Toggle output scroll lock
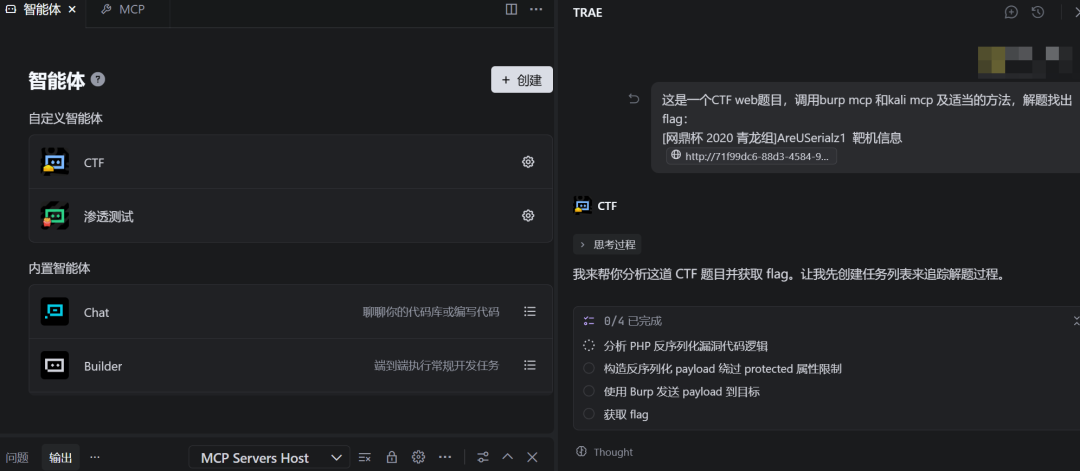Image resolution: width=1080 pixels, height=471 pixels. click(x=391, y=457)
